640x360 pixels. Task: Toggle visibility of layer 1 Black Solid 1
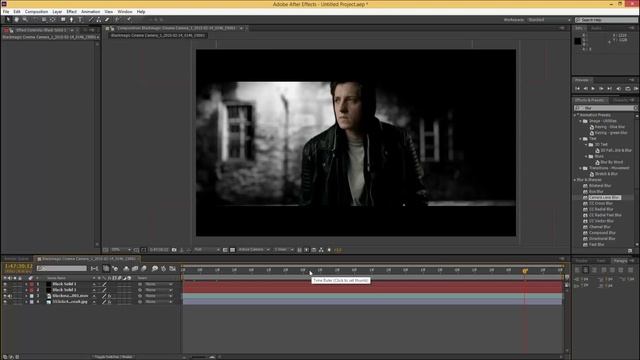pos(5,284)
